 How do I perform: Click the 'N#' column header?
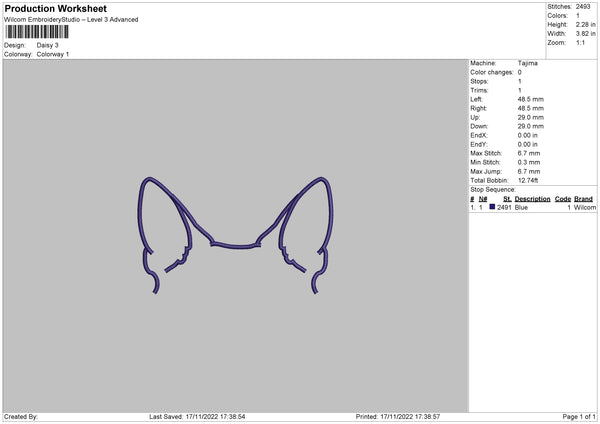[x=483, y=199]
